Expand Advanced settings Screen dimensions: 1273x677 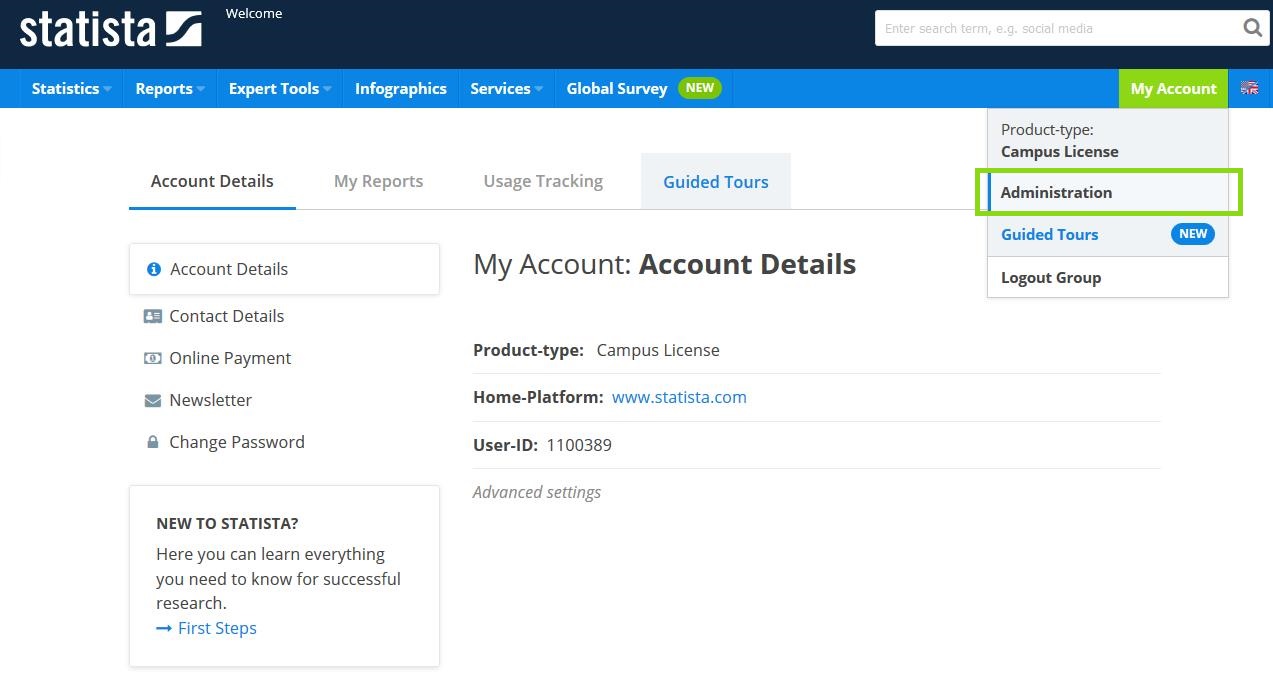coord(537,492)
